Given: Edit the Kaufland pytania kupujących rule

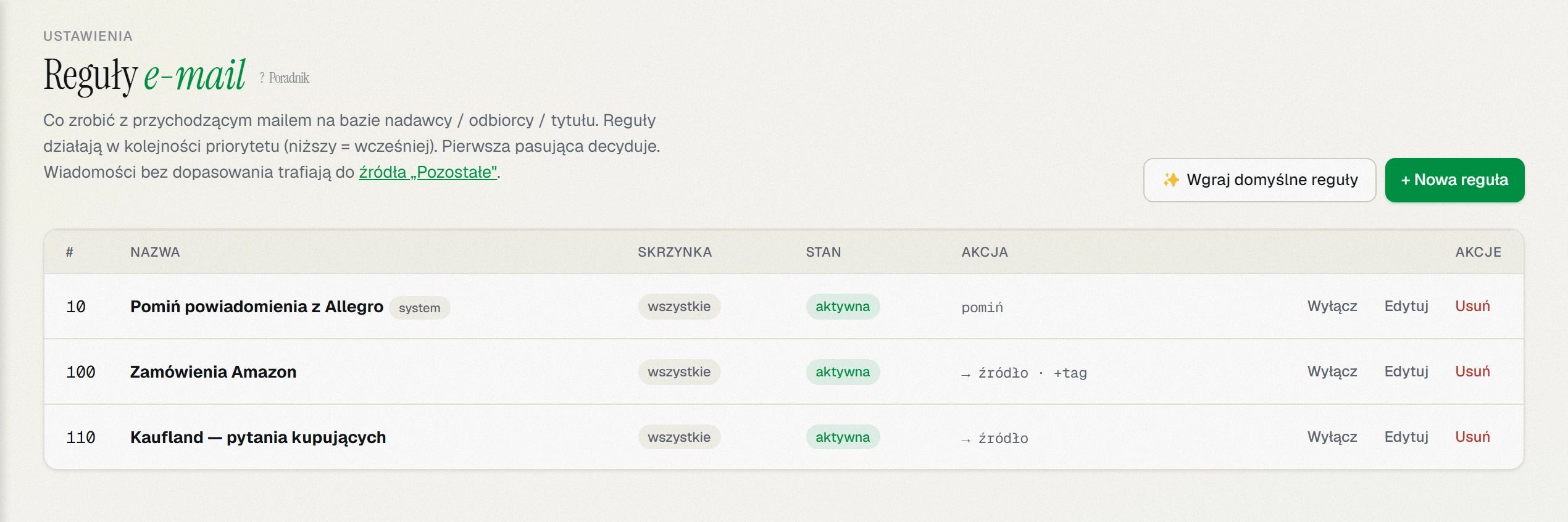Looking at the screenshot, I should click(1406, 437).
